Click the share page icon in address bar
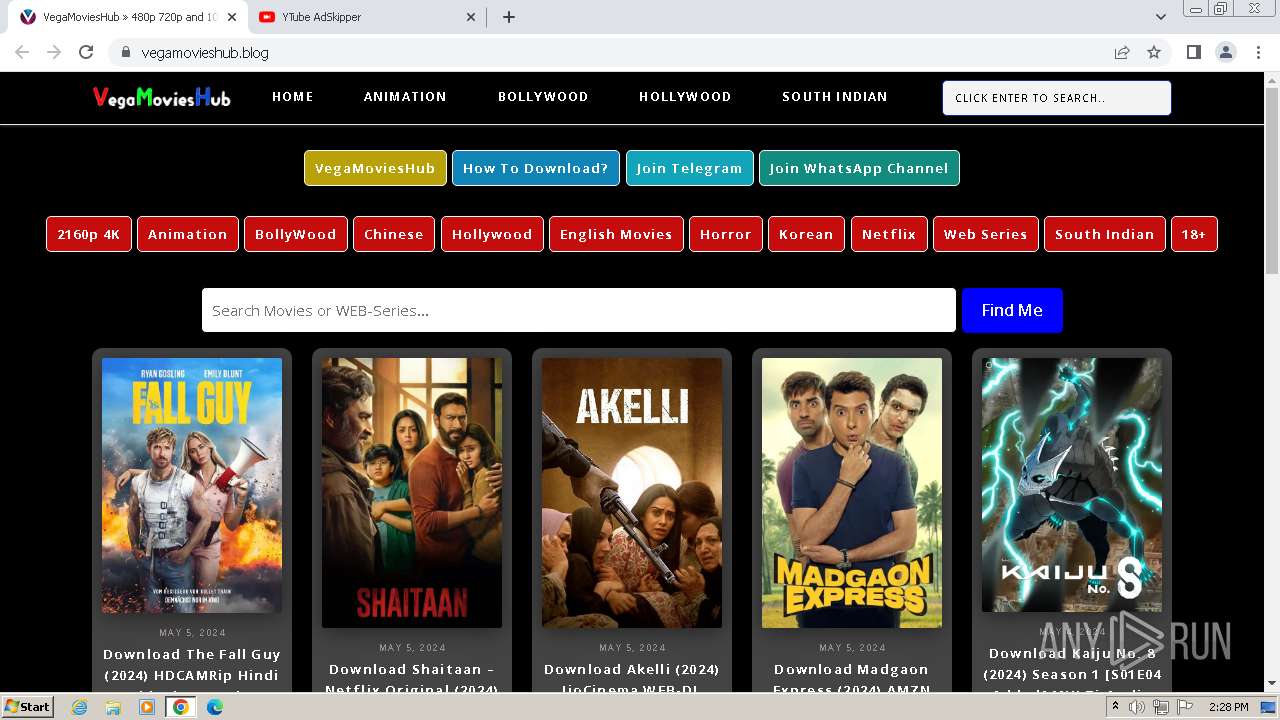1280x720 pixels. tap(1122, 52)
